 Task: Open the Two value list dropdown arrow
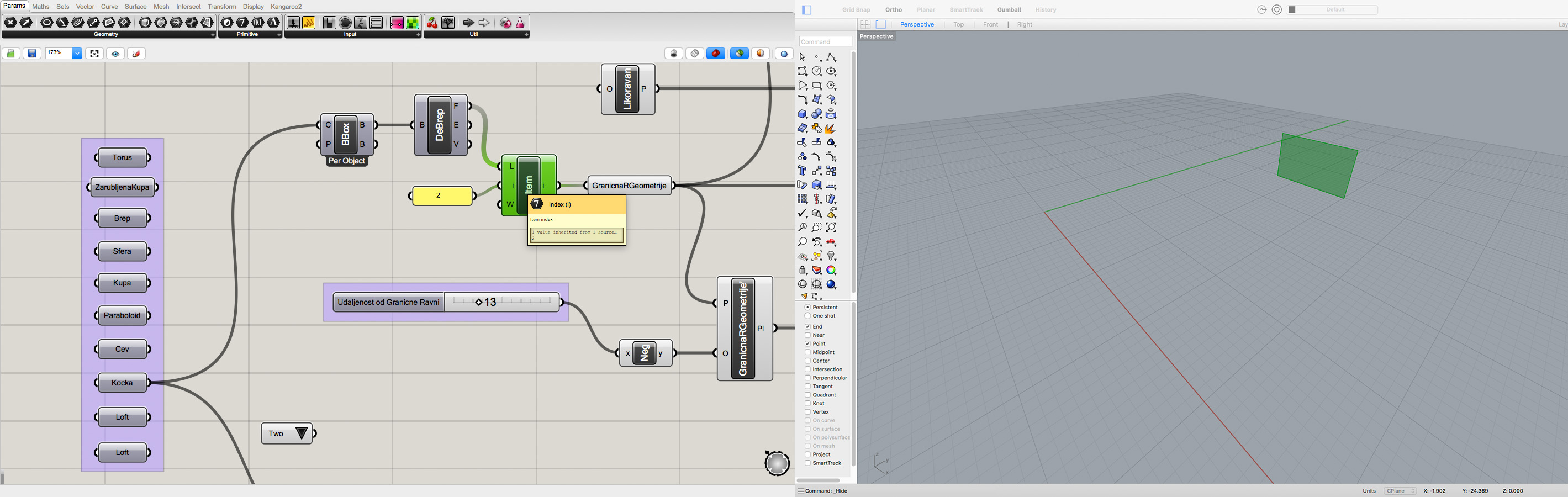(x=302, y=433)
